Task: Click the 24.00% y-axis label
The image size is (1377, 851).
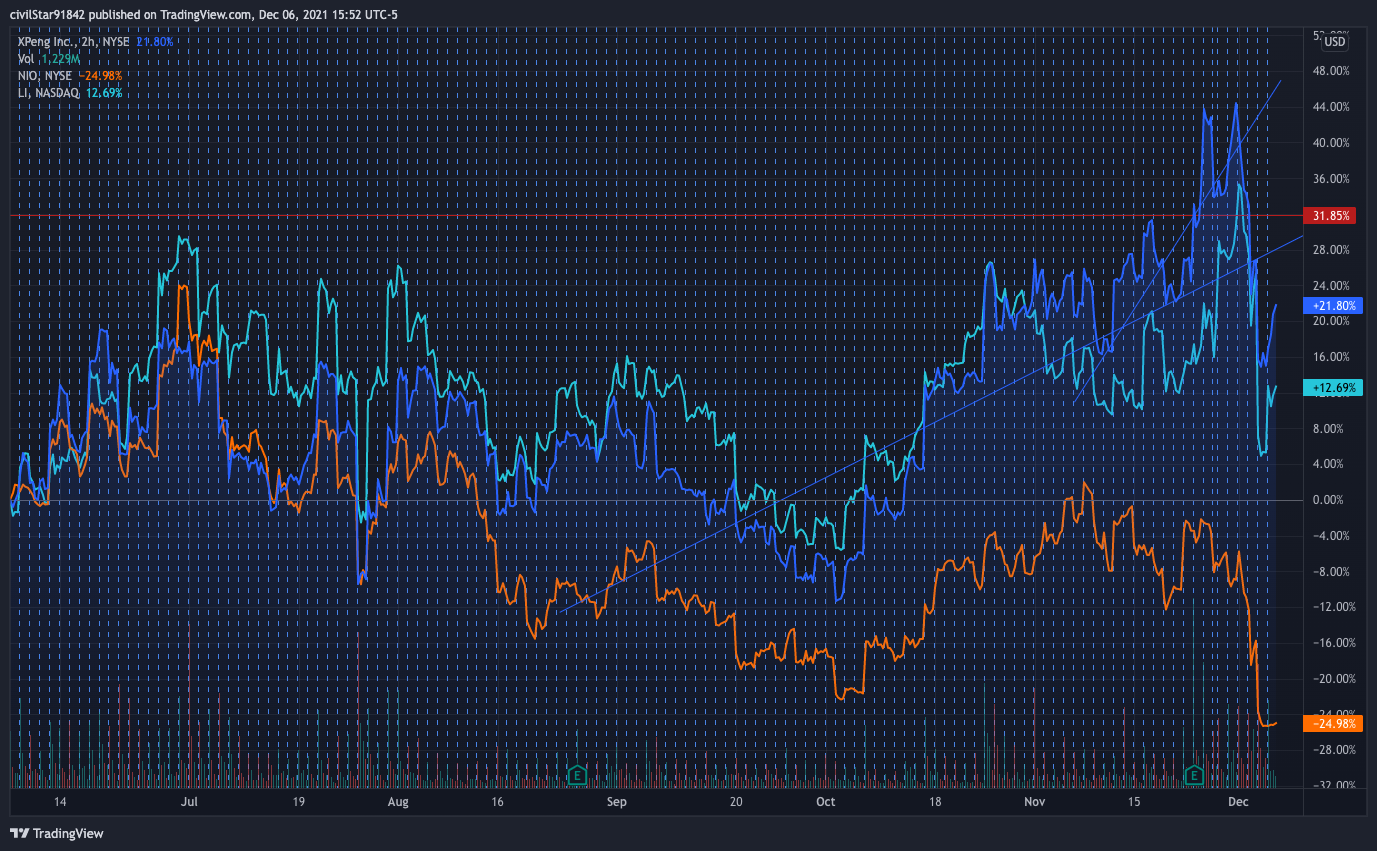Action: pyautogui.click(x=1332, y=286)
